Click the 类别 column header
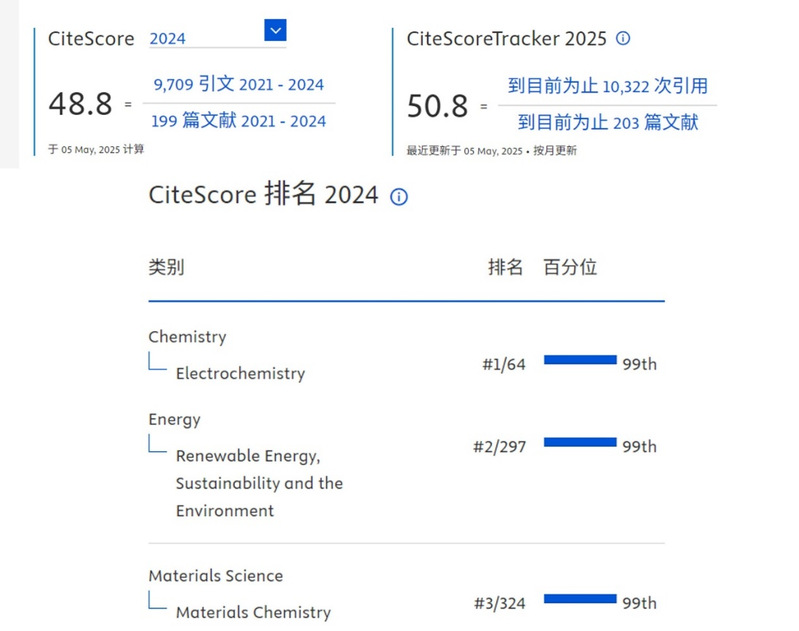The height and width of the screenshot is (631, 799). (166, 267)
